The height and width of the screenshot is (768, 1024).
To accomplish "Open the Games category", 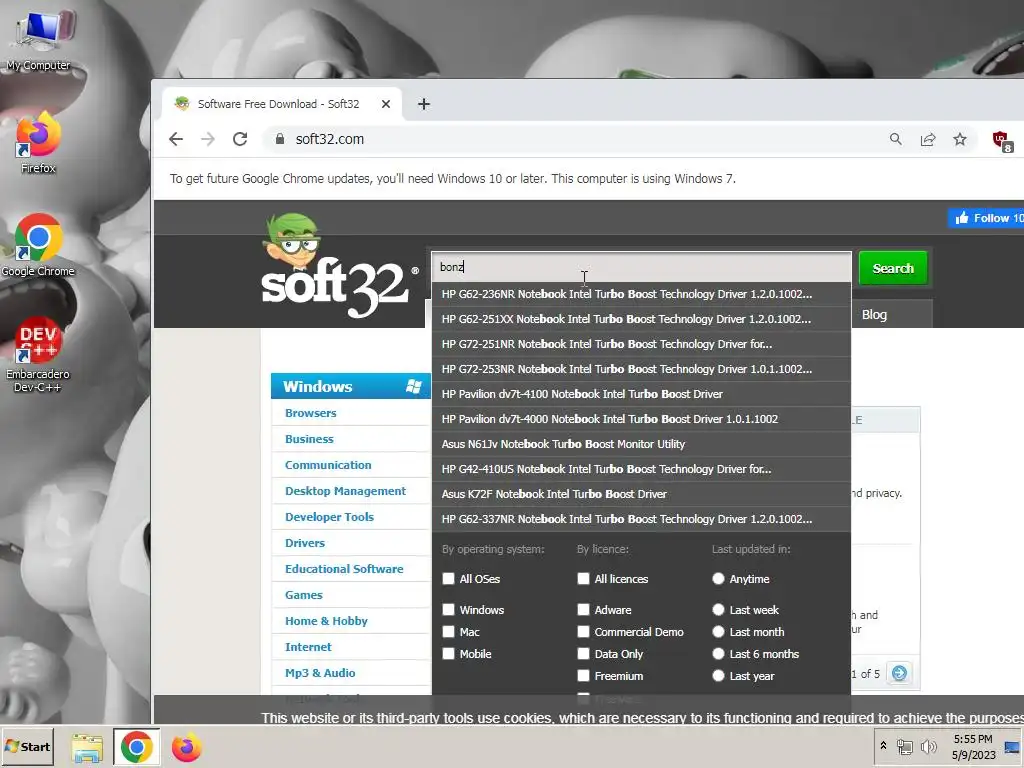I will tap(304, 595).
